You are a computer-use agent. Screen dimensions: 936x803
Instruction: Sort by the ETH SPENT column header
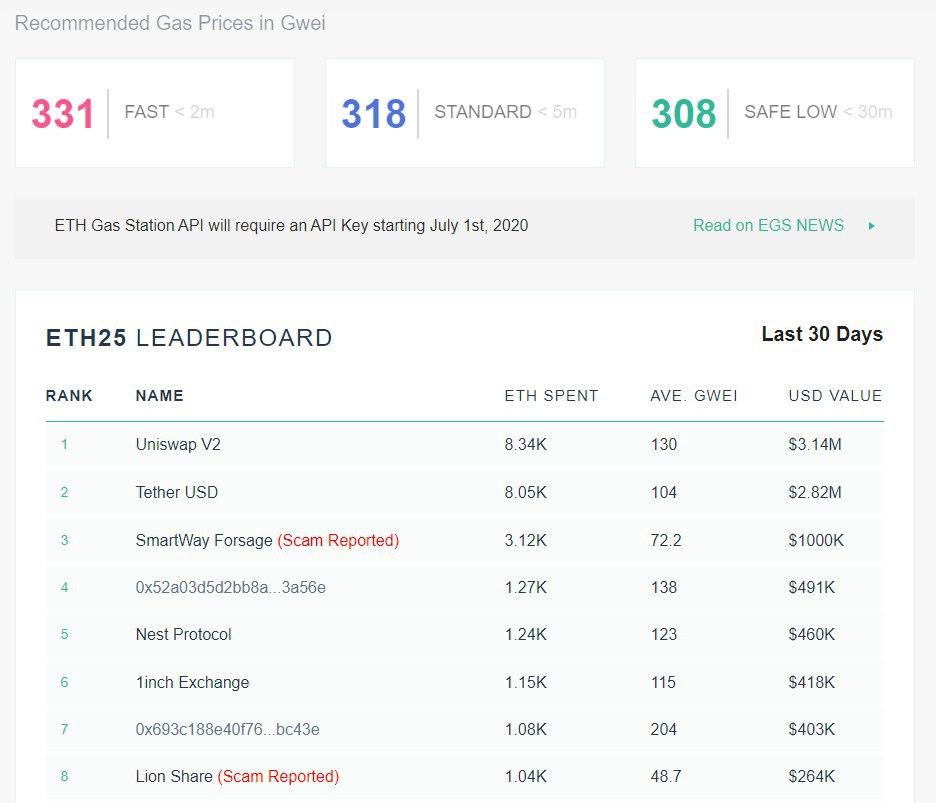(551, 396)
